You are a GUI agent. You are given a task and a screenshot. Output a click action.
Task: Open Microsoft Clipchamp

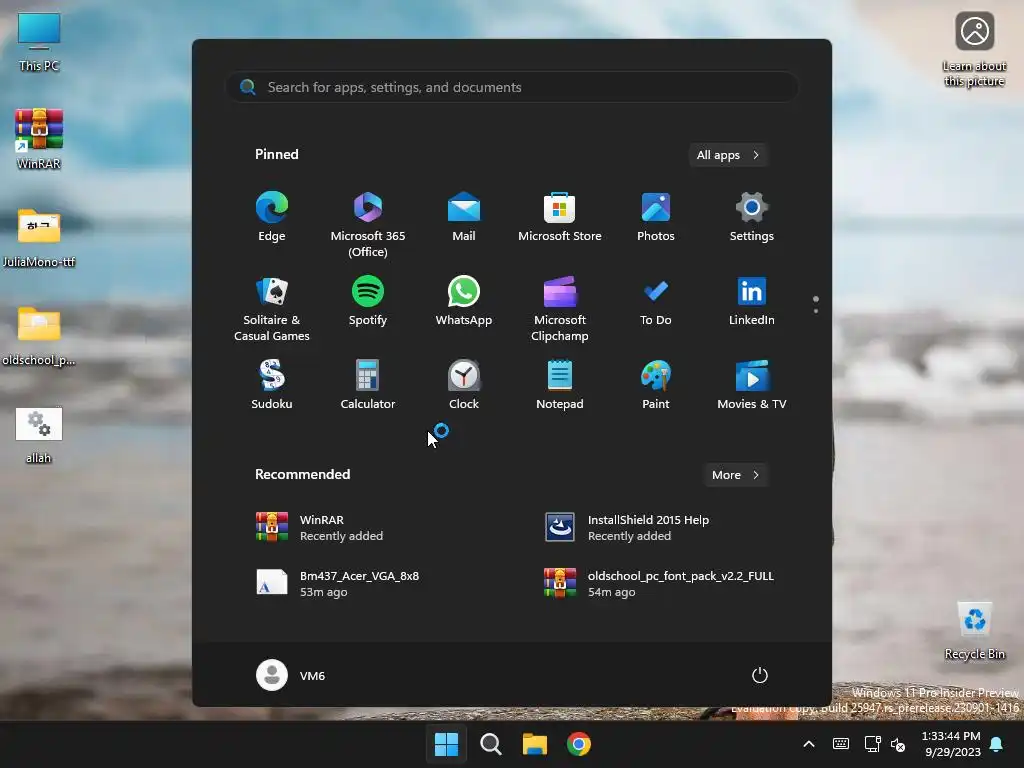point(560,308)
